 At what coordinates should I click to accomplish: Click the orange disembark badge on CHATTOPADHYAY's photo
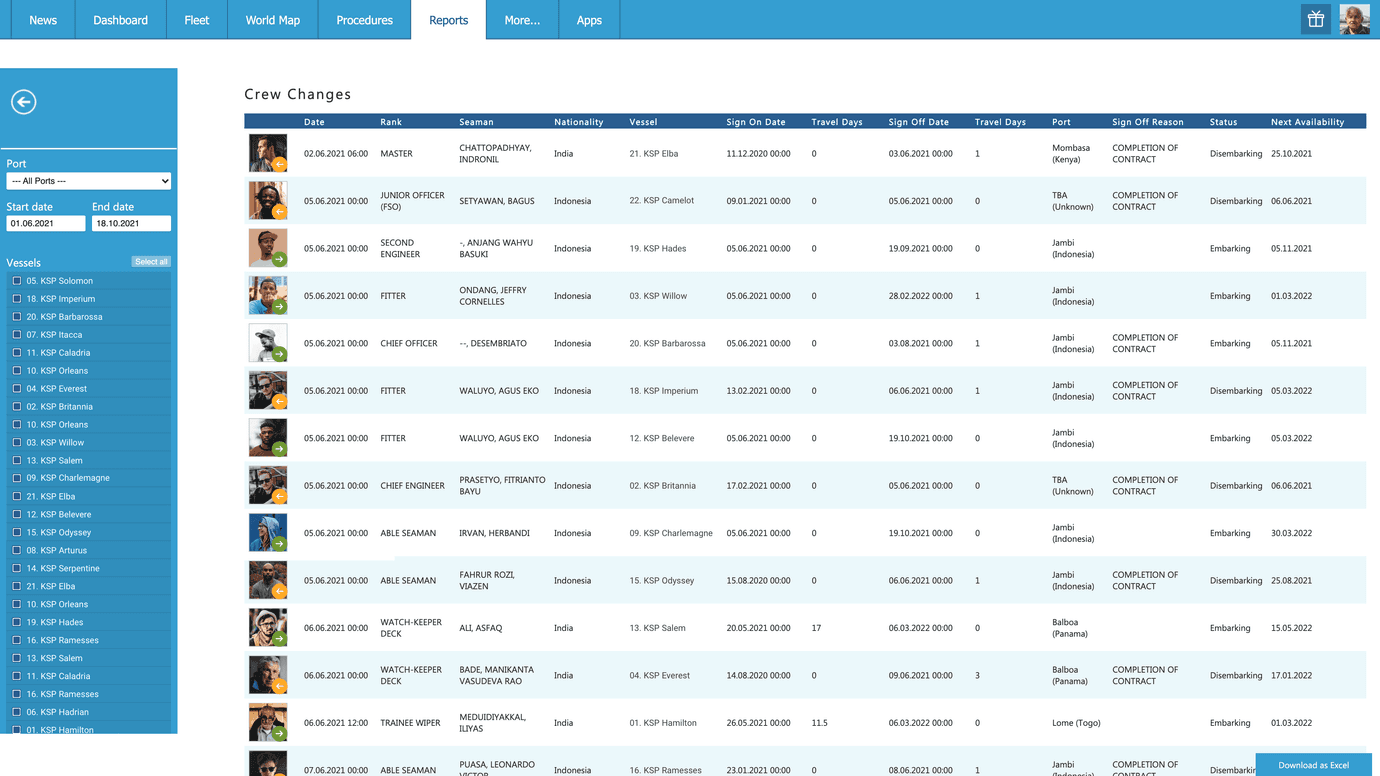[280, 165]
